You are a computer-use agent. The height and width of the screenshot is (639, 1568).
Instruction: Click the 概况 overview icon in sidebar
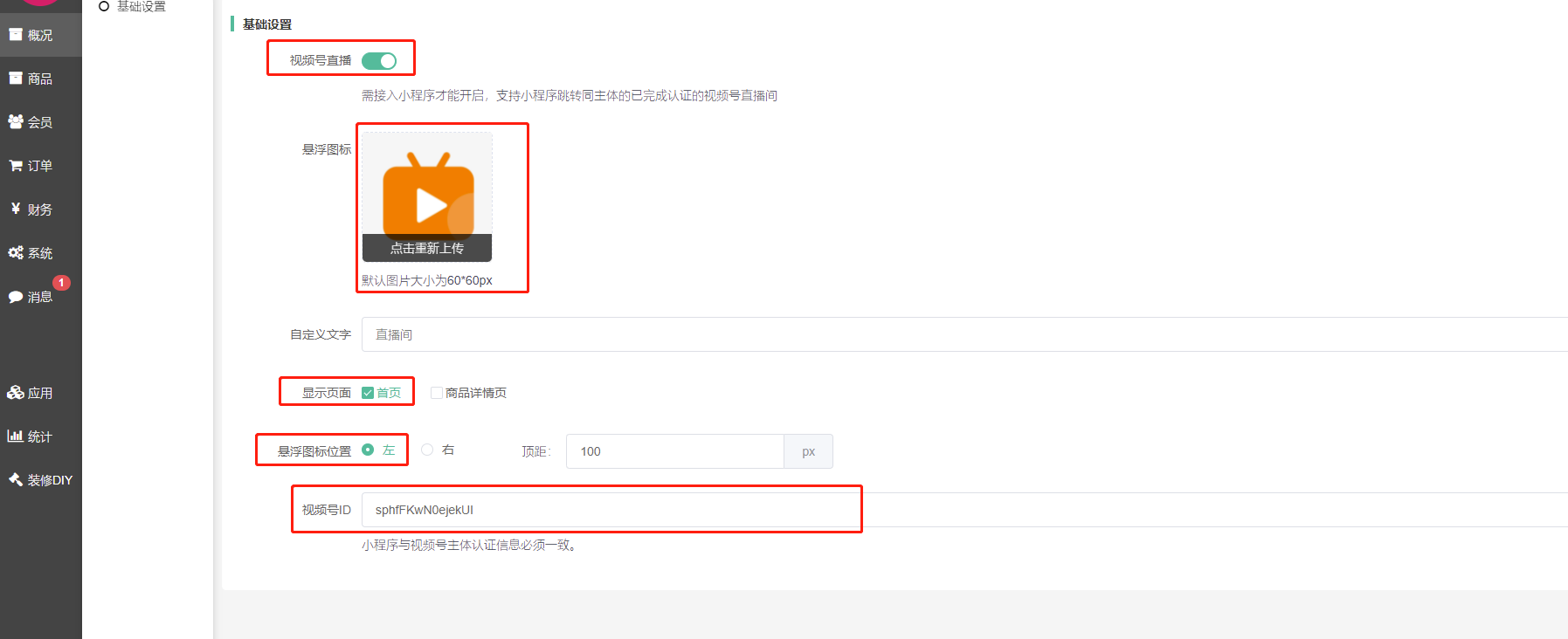(16, 35)
